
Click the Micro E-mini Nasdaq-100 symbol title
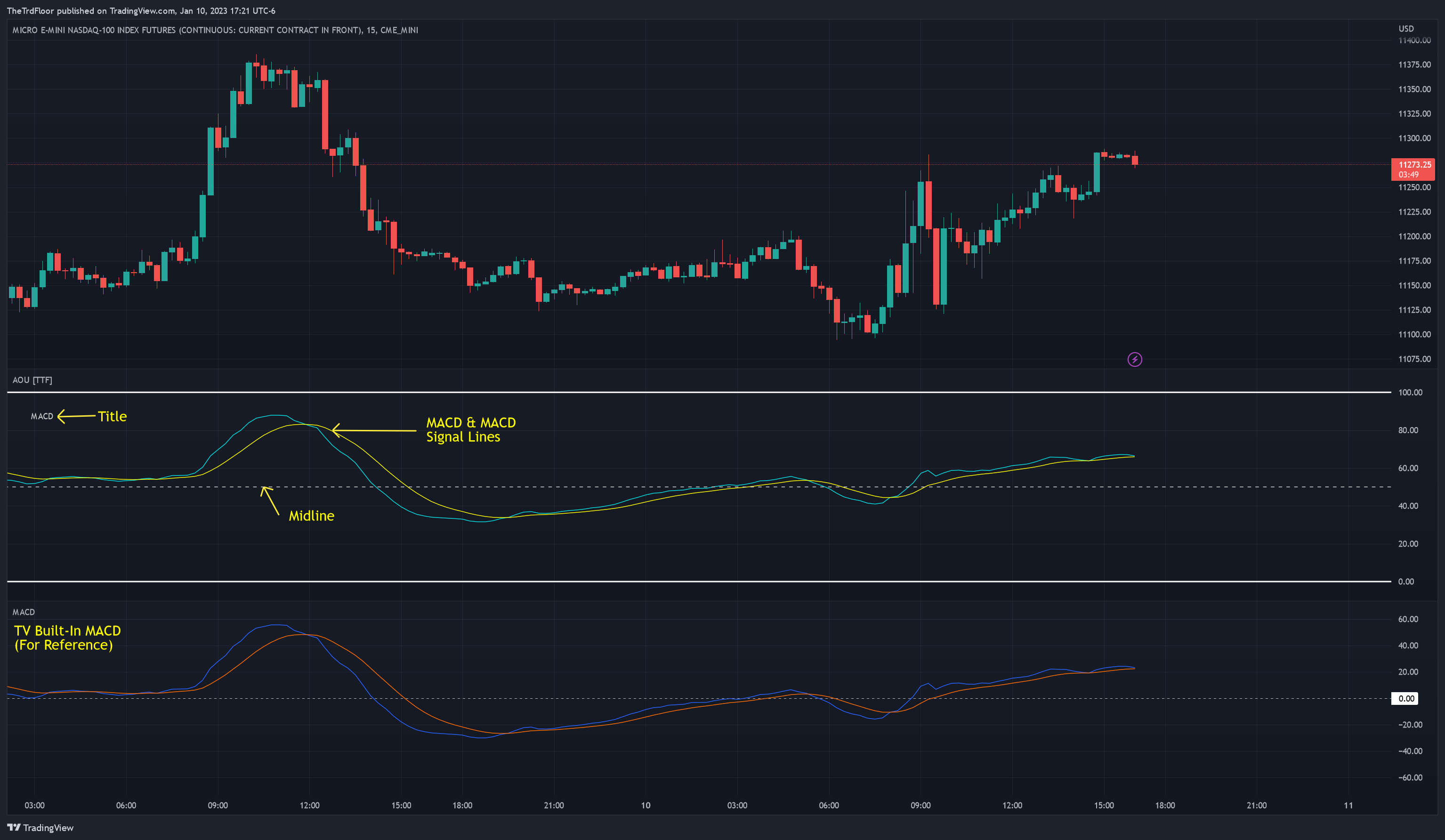point(215,30)
